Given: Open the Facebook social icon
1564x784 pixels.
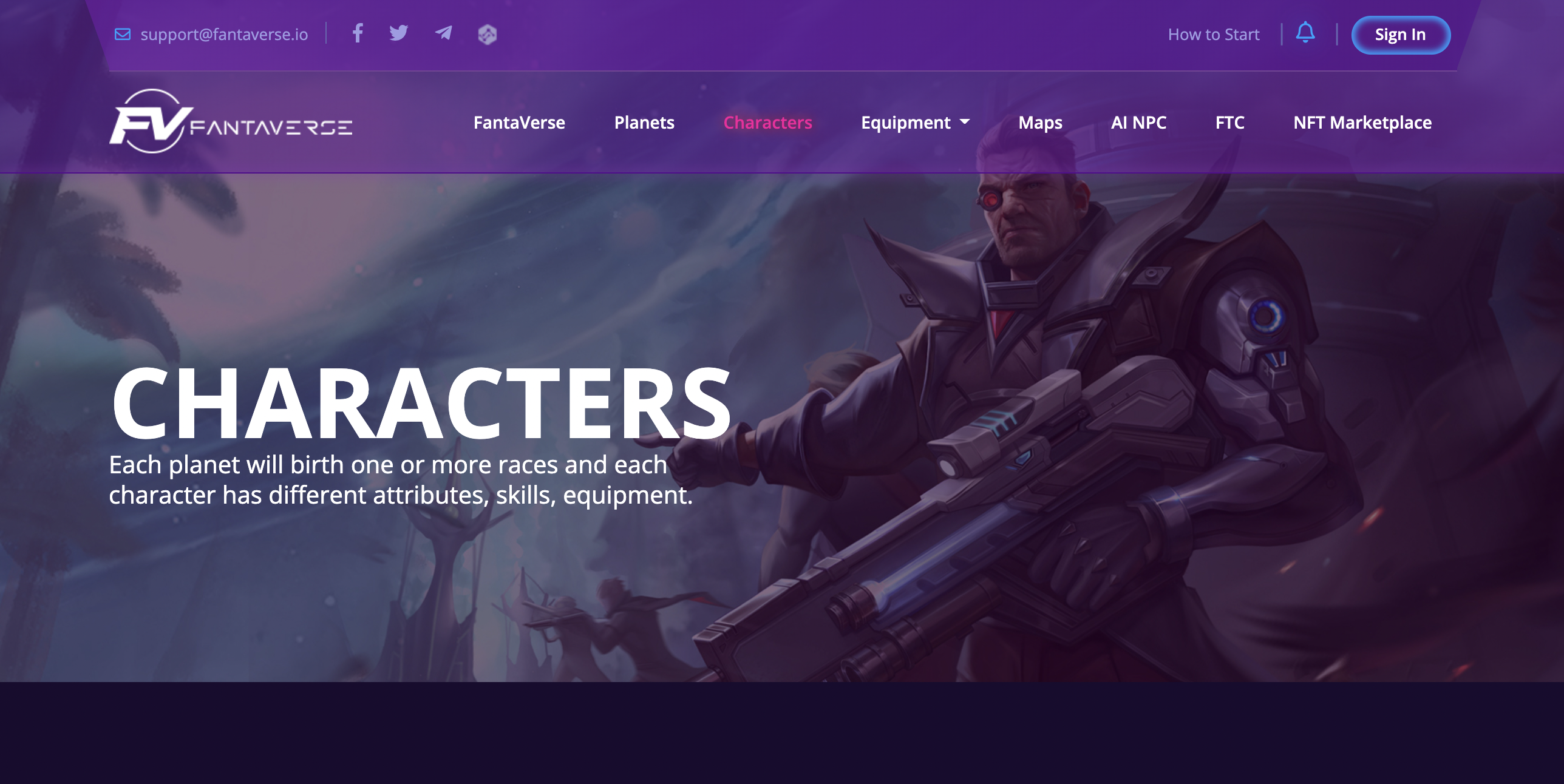Looking at the screenshot, I should click(x=358, y=33).
